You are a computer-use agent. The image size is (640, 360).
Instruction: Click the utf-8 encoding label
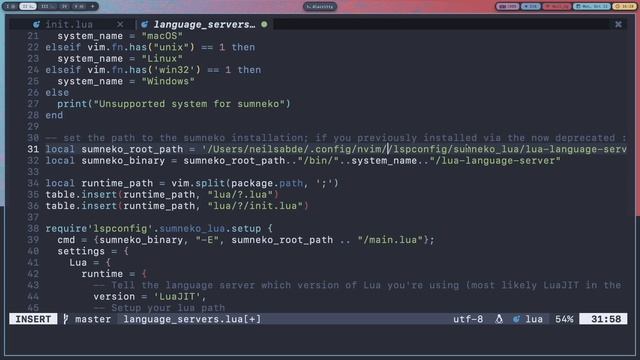tap(468, 319)
